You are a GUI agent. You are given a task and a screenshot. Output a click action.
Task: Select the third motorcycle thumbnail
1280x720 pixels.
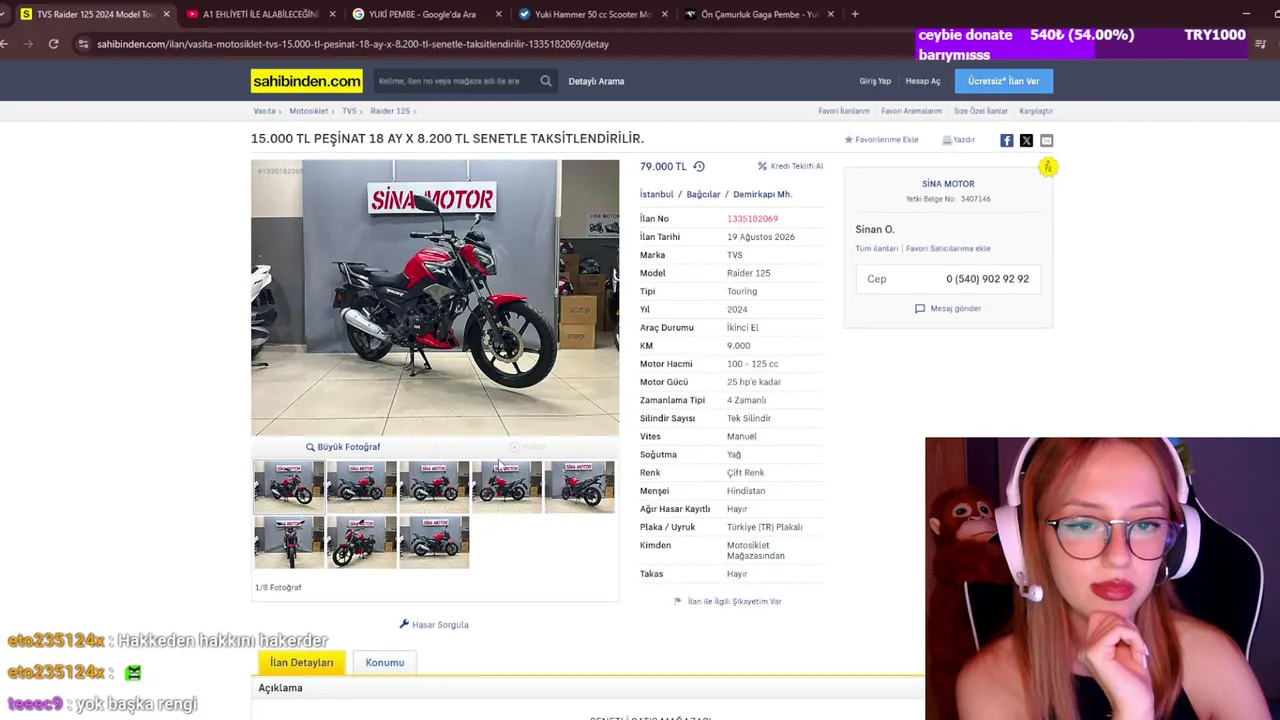pyautogui.click(x=434, y=486)
